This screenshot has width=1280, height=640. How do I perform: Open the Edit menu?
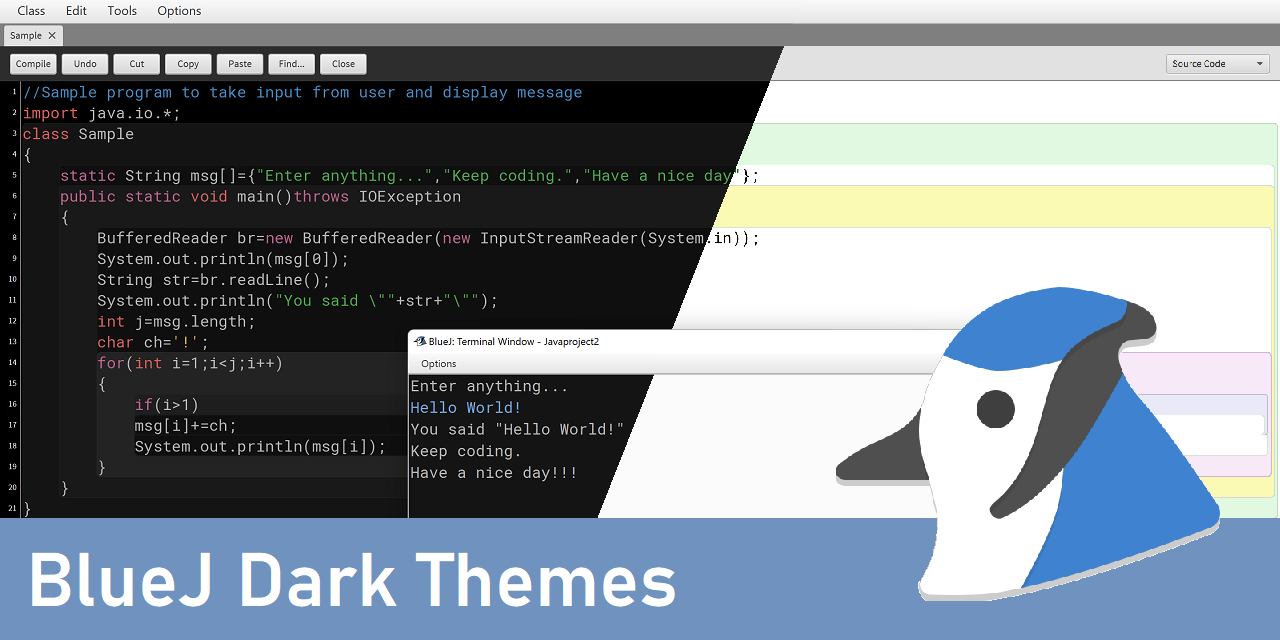tap(76, 11)
